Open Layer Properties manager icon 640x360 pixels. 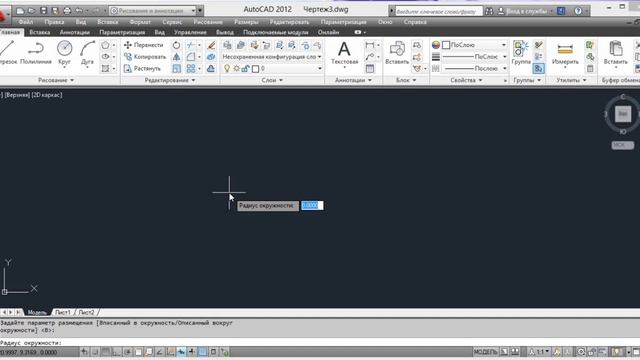point(227,45)
